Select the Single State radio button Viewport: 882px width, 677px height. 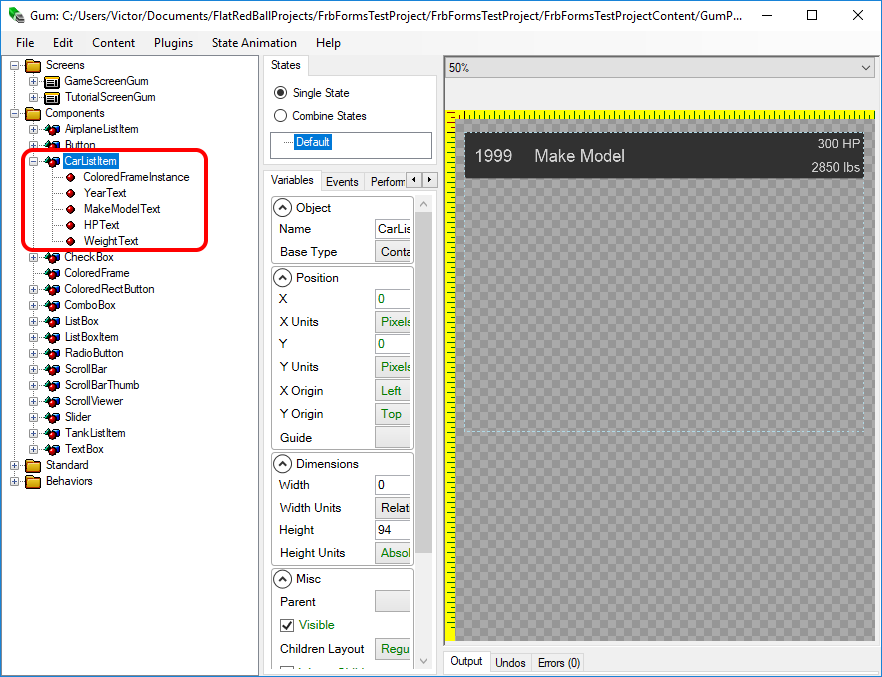(x=281, y=93)
